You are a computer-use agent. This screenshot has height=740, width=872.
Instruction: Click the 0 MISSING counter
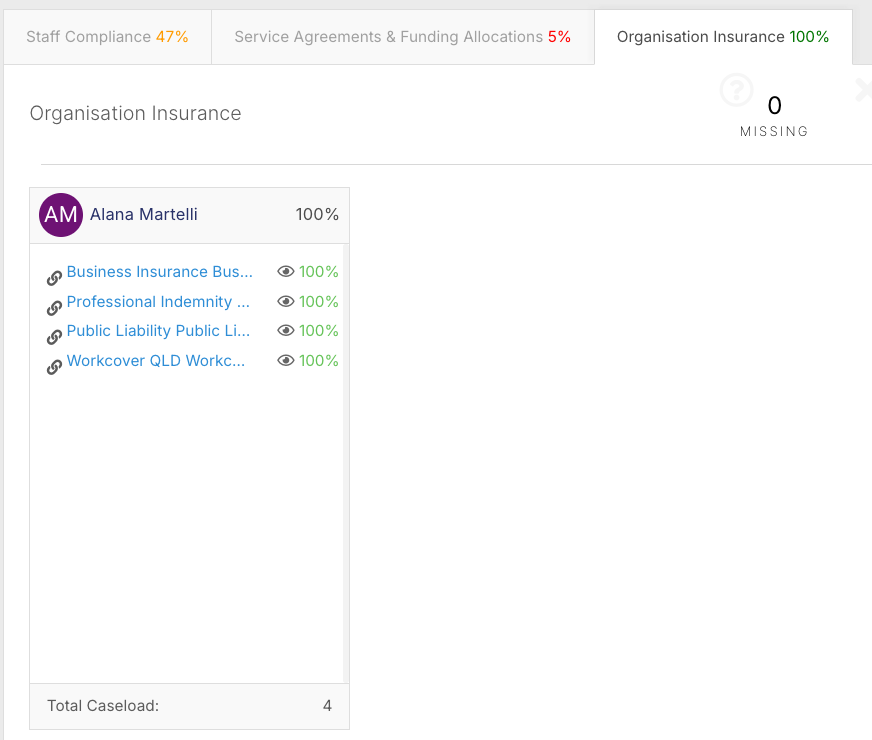click(x=774, y=116)
